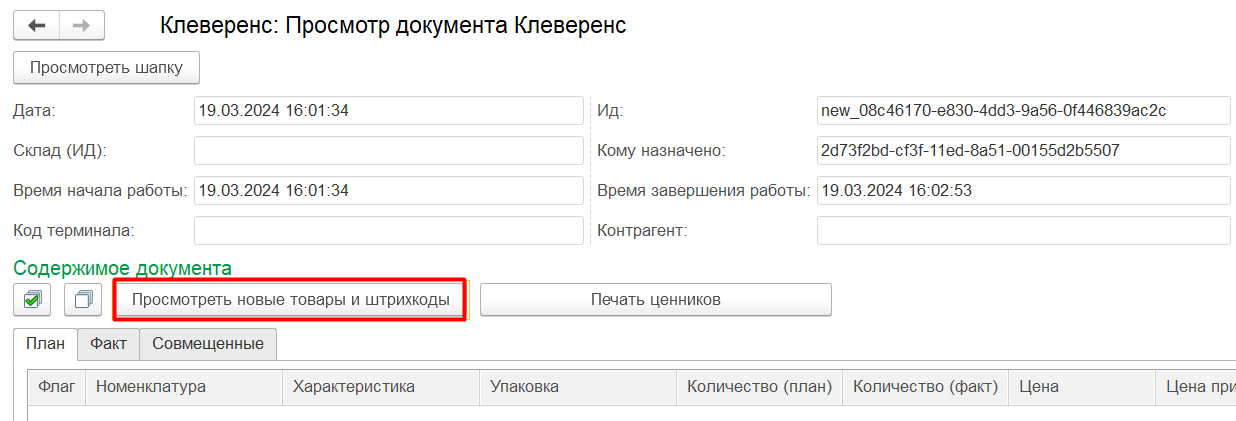Click the Содержимое документа heading
The image size is (1236, 421).
pyautogui.click(x=122, y=268)
